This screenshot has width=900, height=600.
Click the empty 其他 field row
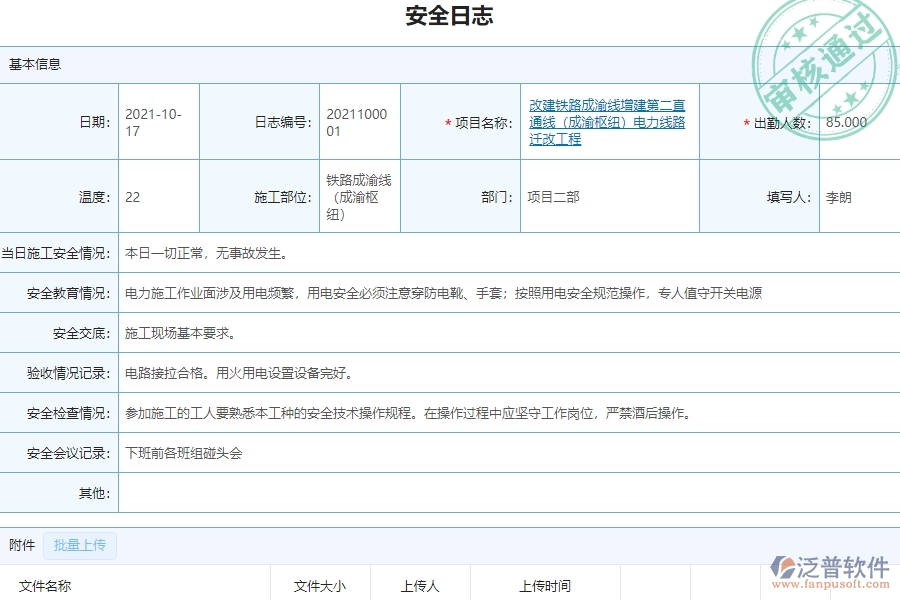pyautogui.click(x=400, y=493)
